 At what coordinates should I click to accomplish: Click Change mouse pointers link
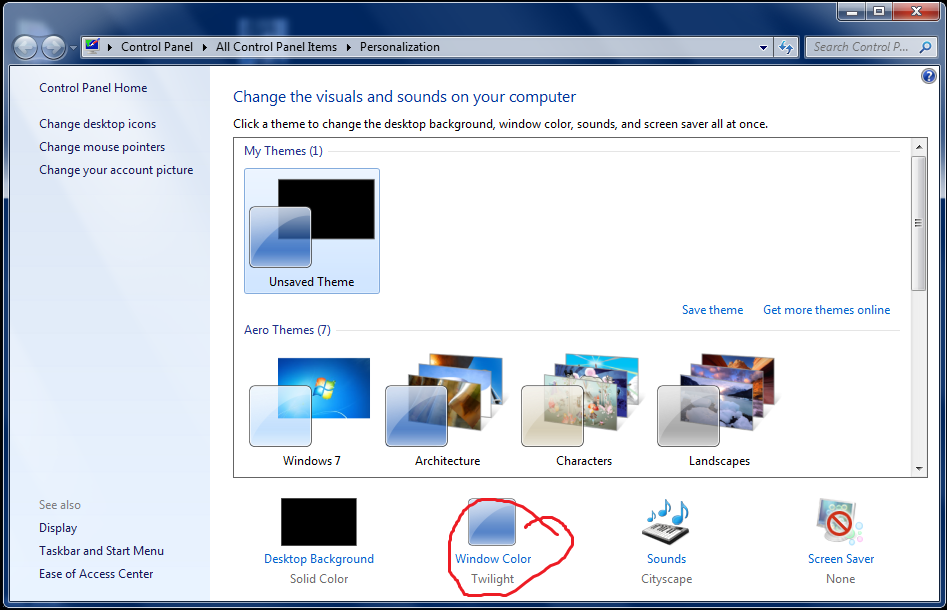click(102, 147)
